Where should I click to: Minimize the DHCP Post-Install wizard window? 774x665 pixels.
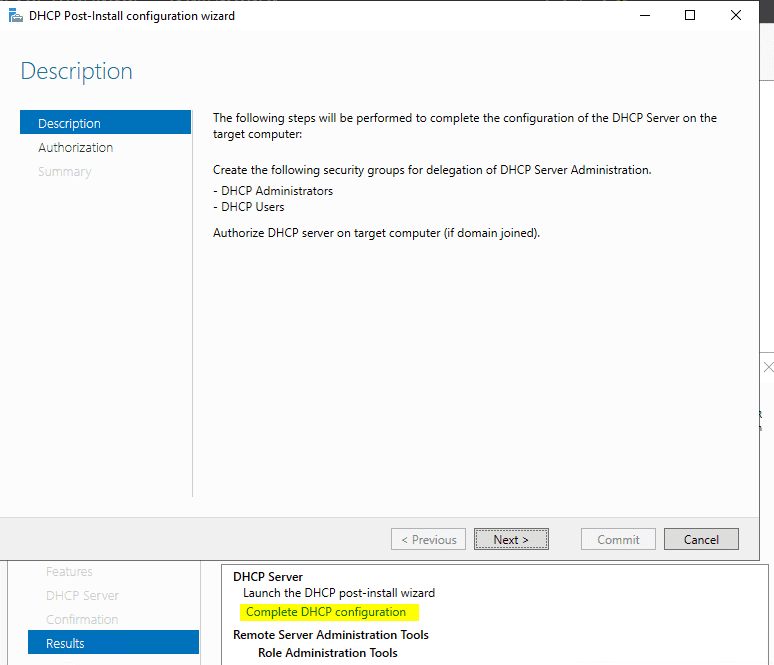click(643, 16)
